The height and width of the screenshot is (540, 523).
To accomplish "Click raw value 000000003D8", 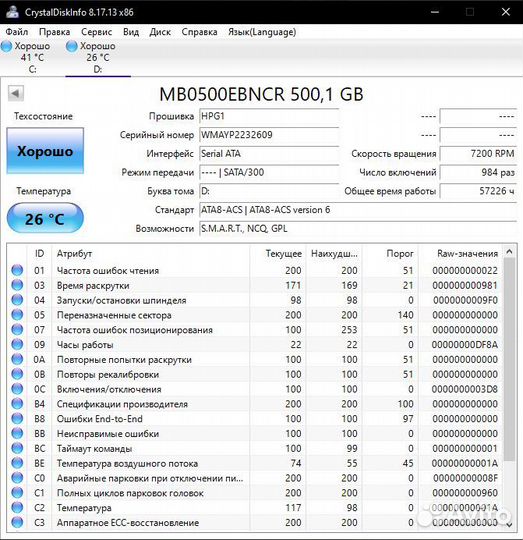I will (465, 389).
